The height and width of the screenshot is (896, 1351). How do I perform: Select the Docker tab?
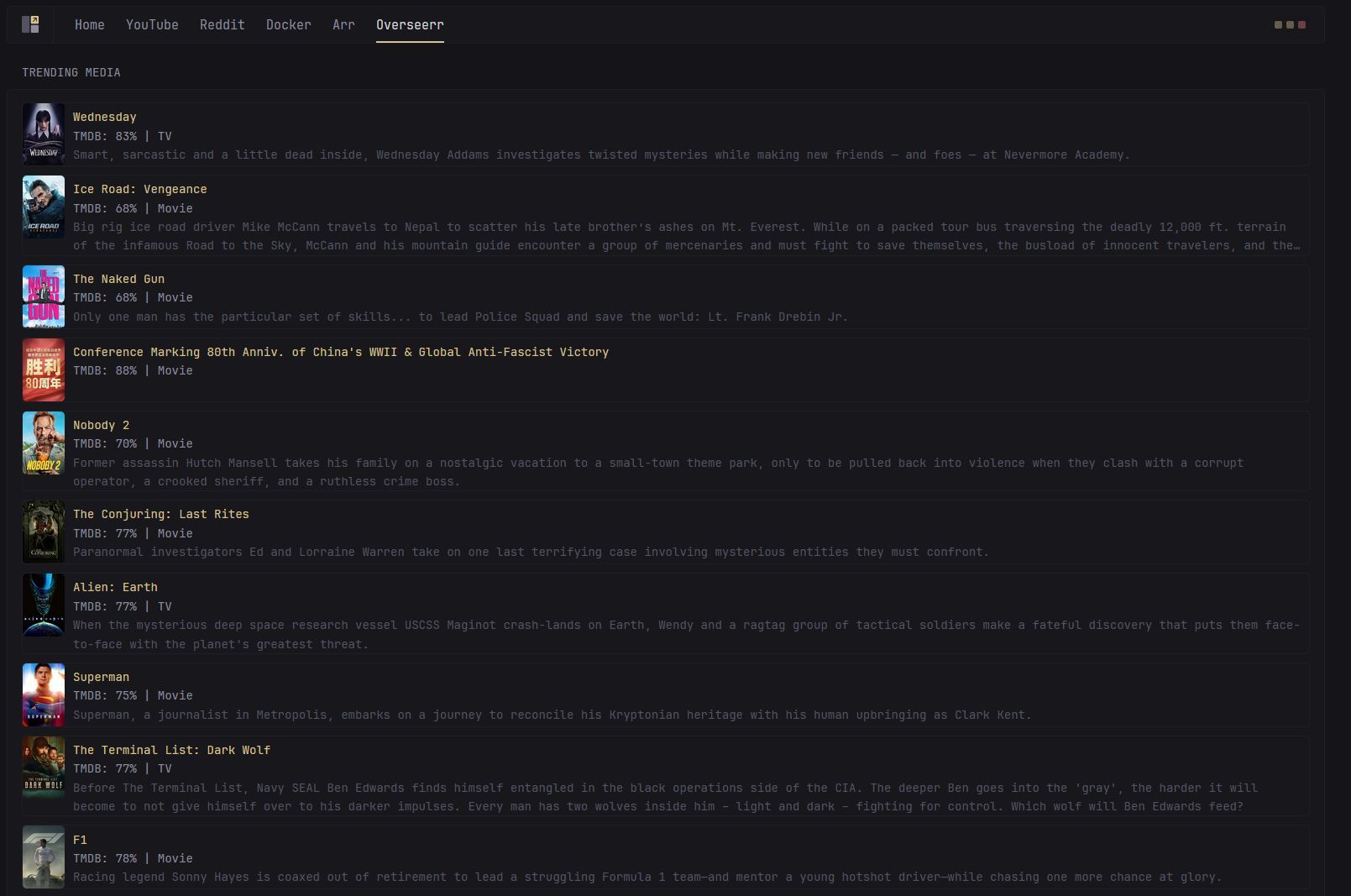click(288, 24)
